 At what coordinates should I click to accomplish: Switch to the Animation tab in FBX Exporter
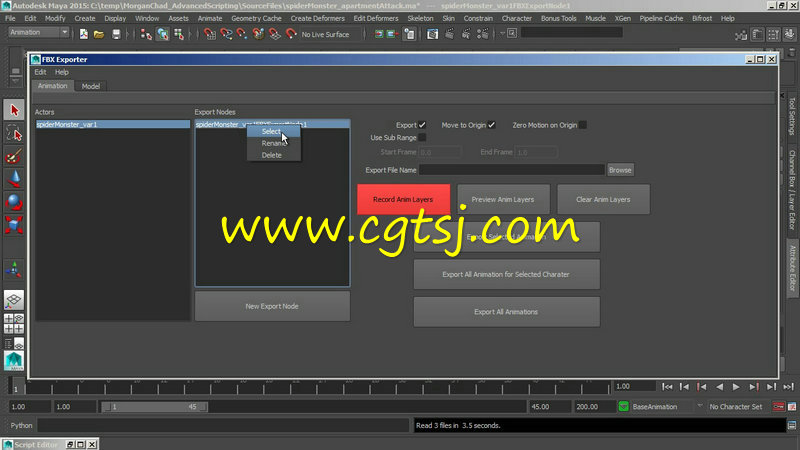pos(53,86)
